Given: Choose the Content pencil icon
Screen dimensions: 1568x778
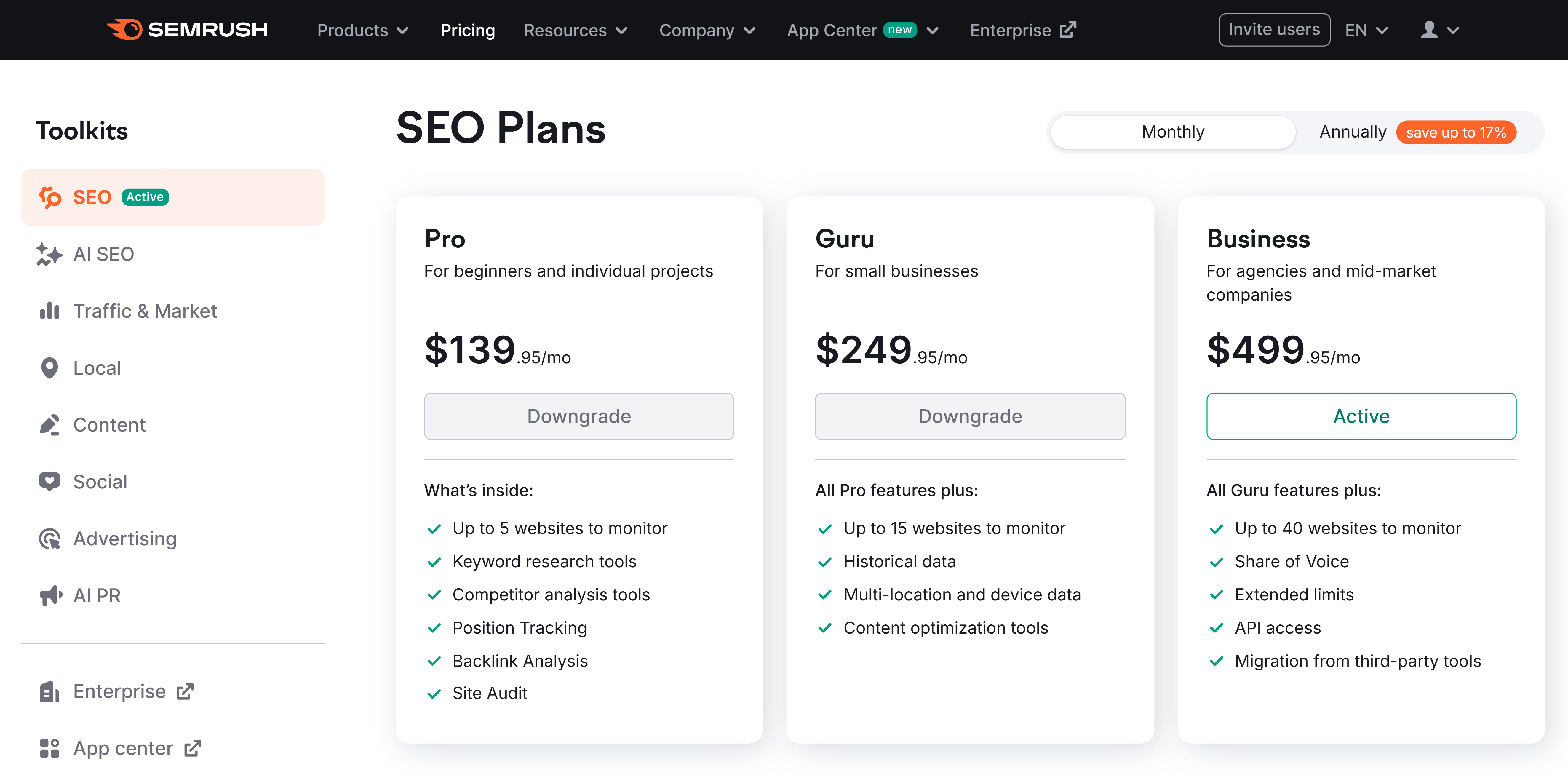Looking at the screenshot, I should tap(49, 425).
